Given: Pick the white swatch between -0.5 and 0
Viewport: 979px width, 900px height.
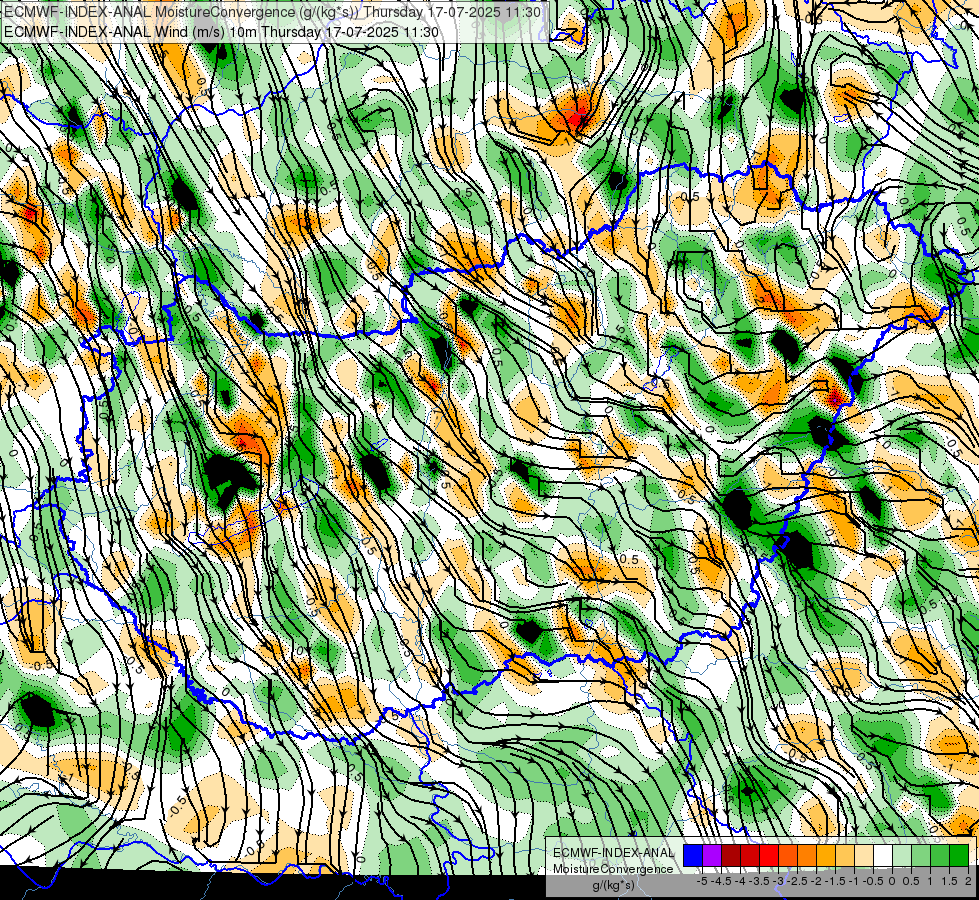Looking at the screenshot, I should coord(883,856).
